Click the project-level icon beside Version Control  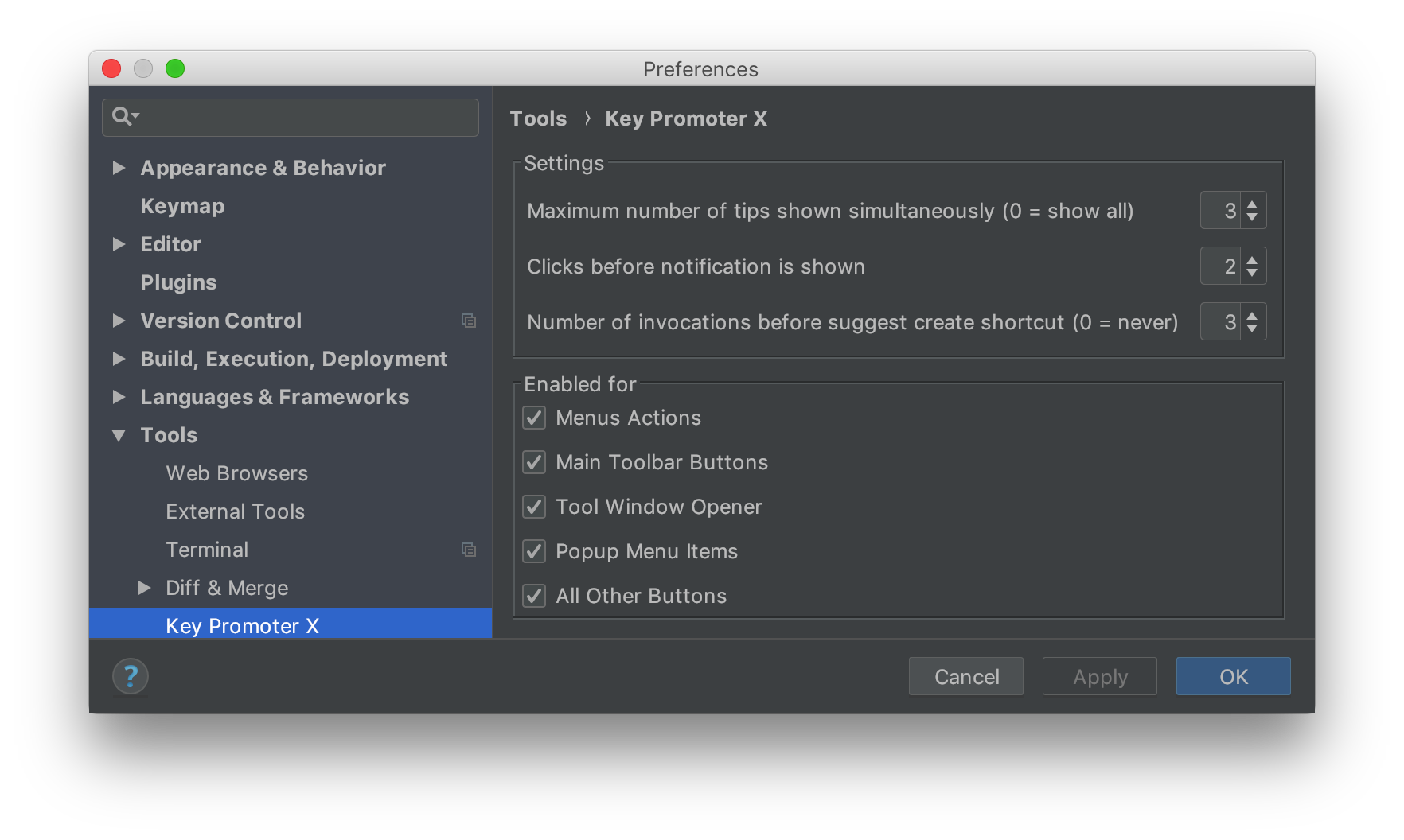point(469,321)
